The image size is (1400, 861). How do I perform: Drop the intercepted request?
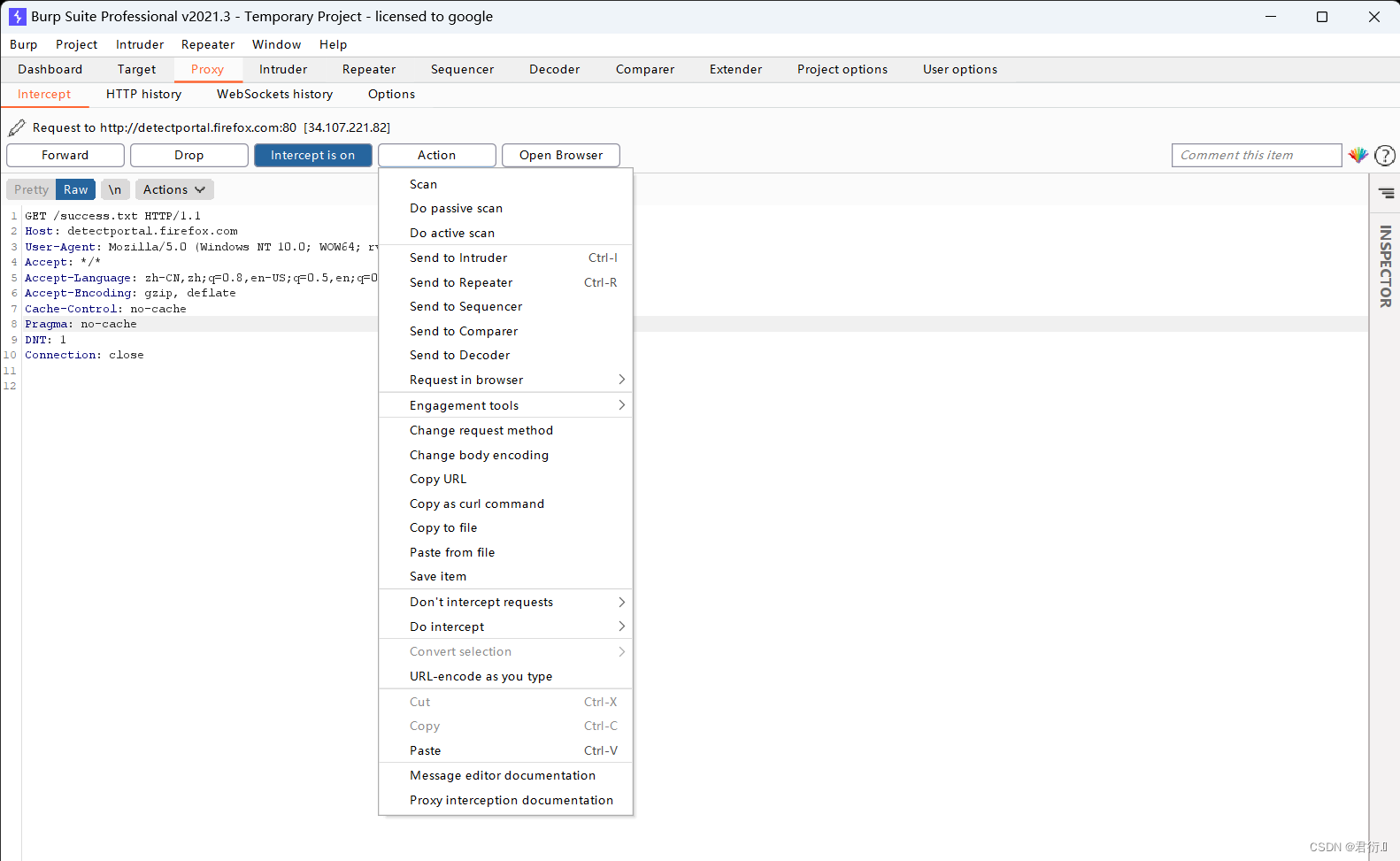pos(189,155)
